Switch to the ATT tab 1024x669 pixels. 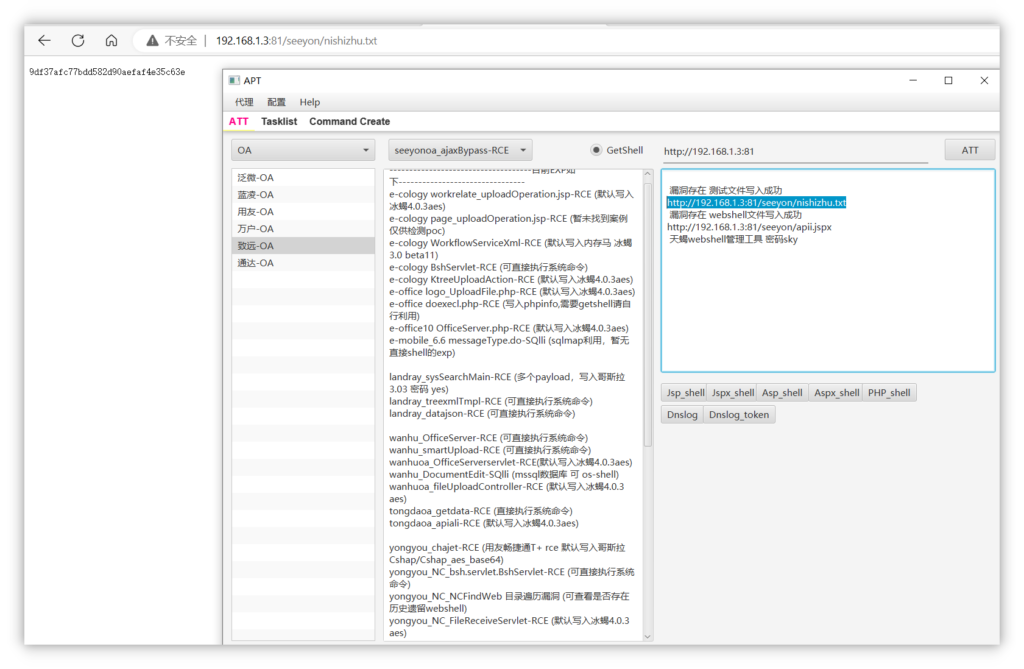point(238,122)
